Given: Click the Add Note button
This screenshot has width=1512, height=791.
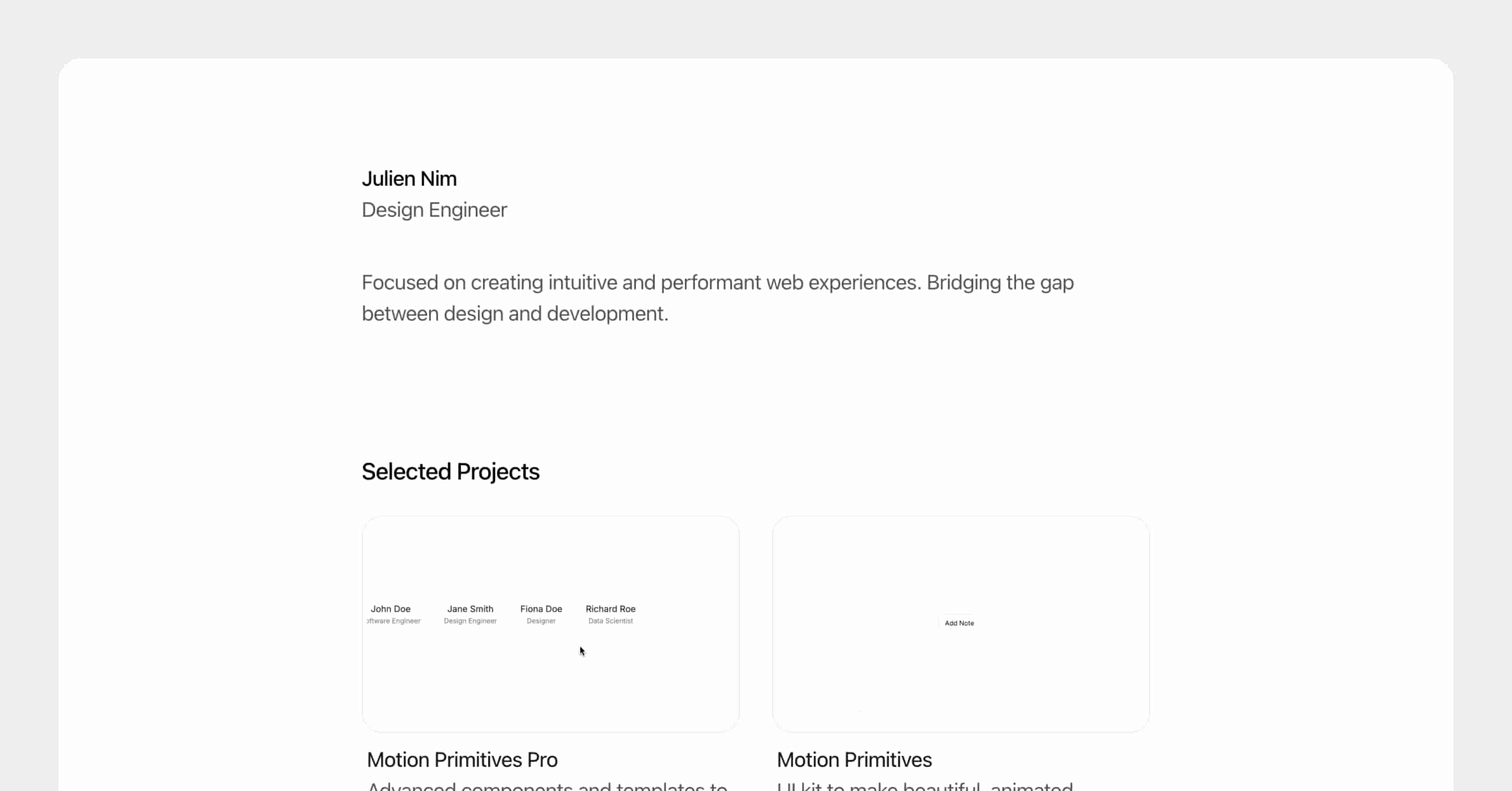Looking at the screenshot, I should (959, 623).
